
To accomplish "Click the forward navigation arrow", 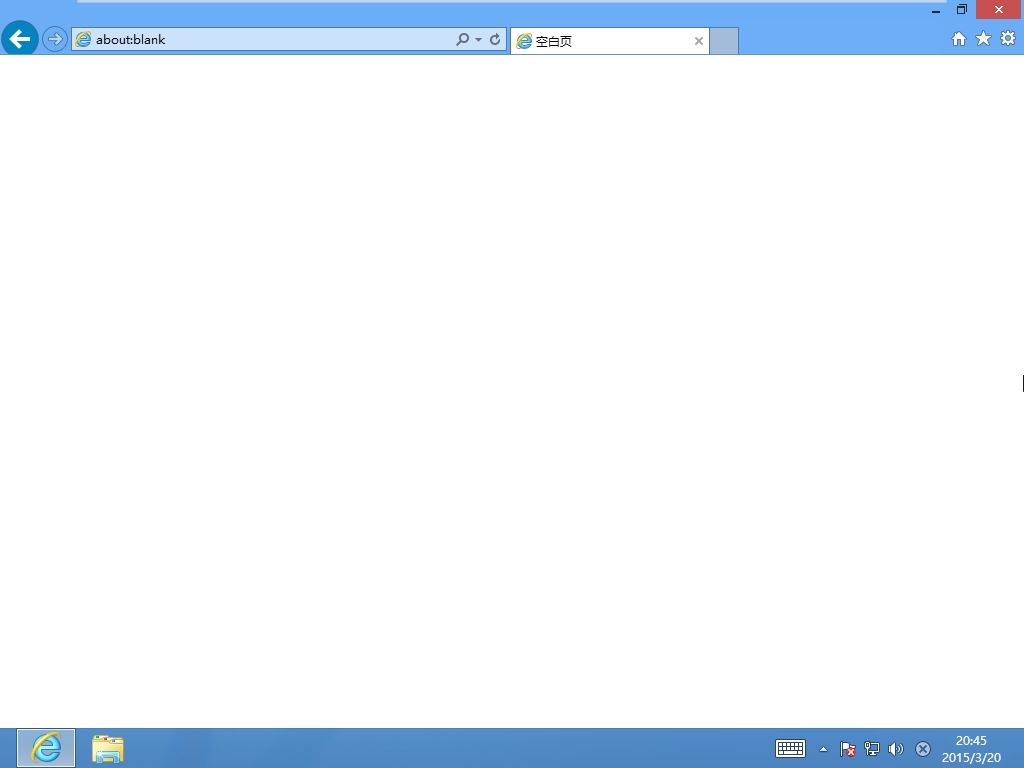I will click(x=55, y=39).
